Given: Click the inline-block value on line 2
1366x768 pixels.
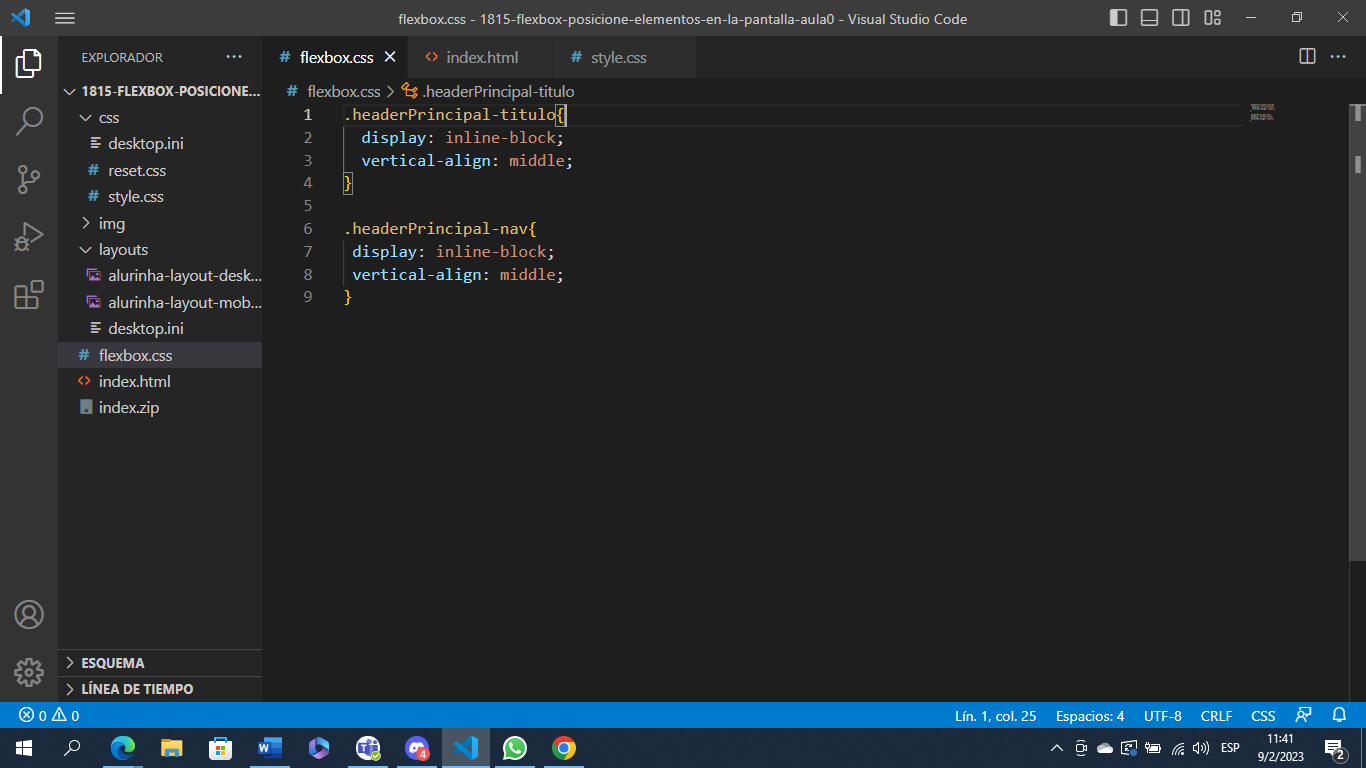Looking at the screenshot, I should (x=500, y=137).
